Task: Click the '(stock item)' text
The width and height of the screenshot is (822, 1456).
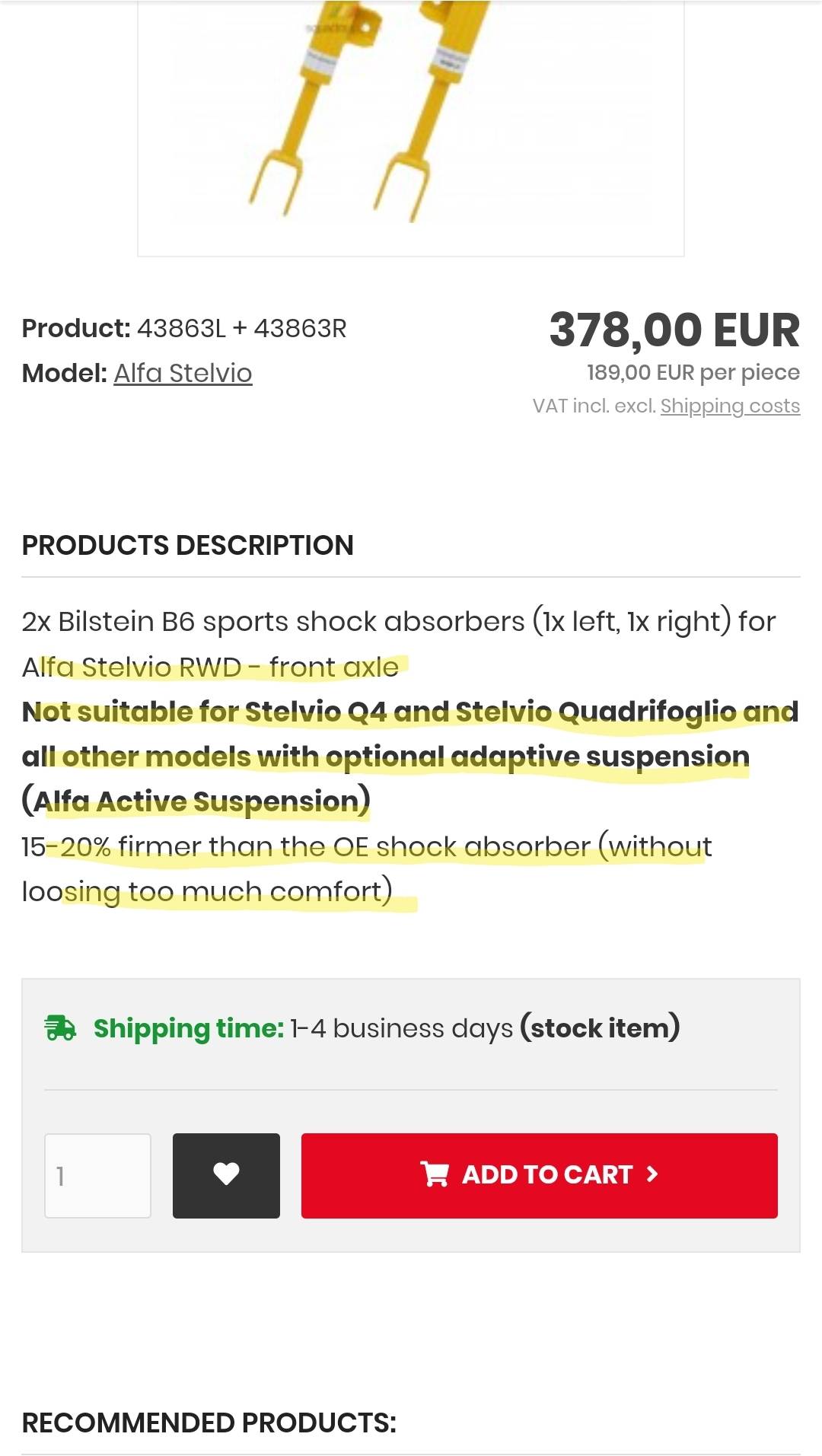Action: coord(600,1027)
